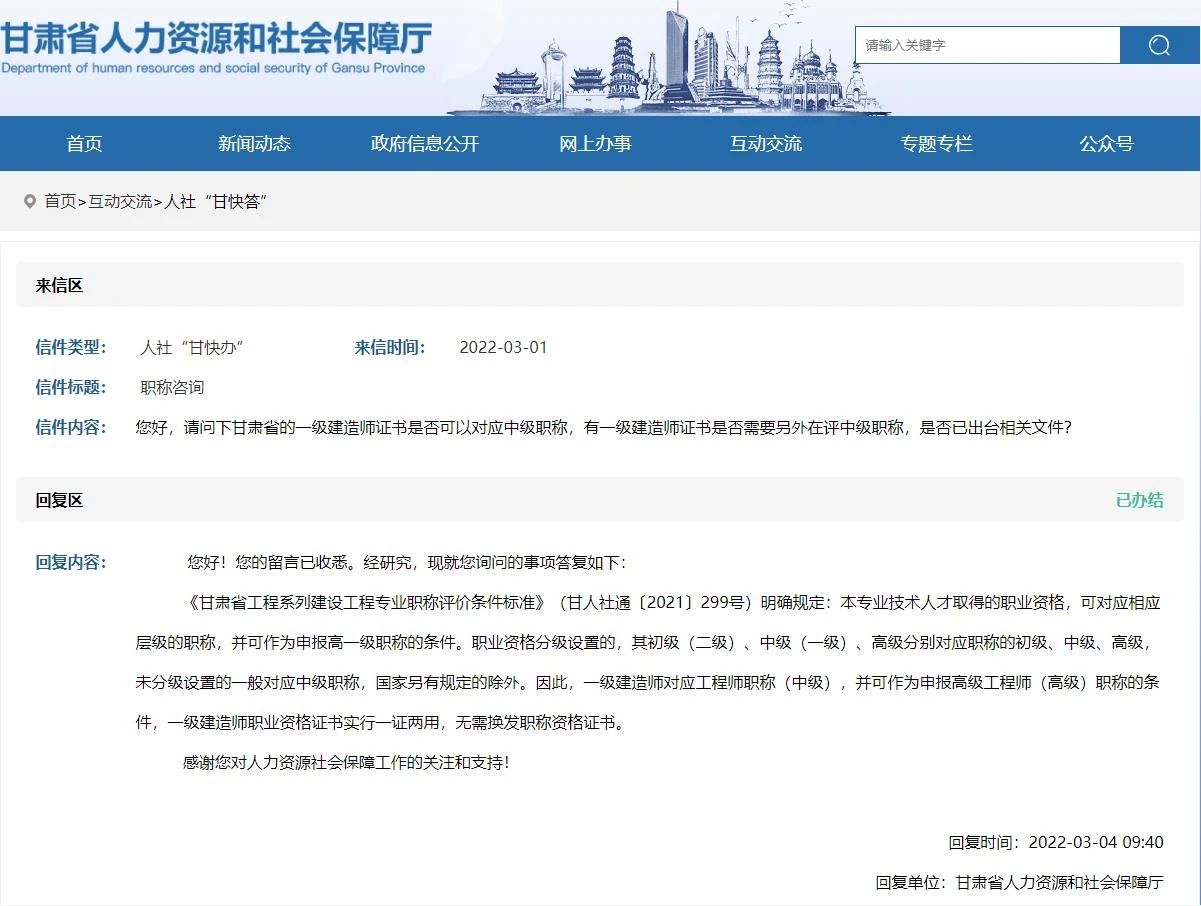This screenshot has height=906, width=1201.
Task: Click the city skyline banner image
Action: [x=668, y=60]
